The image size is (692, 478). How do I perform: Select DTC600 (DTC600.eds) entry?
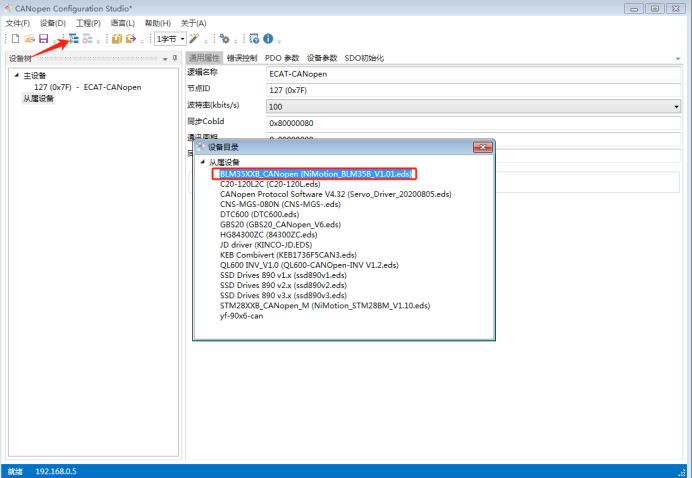(260, 215)
